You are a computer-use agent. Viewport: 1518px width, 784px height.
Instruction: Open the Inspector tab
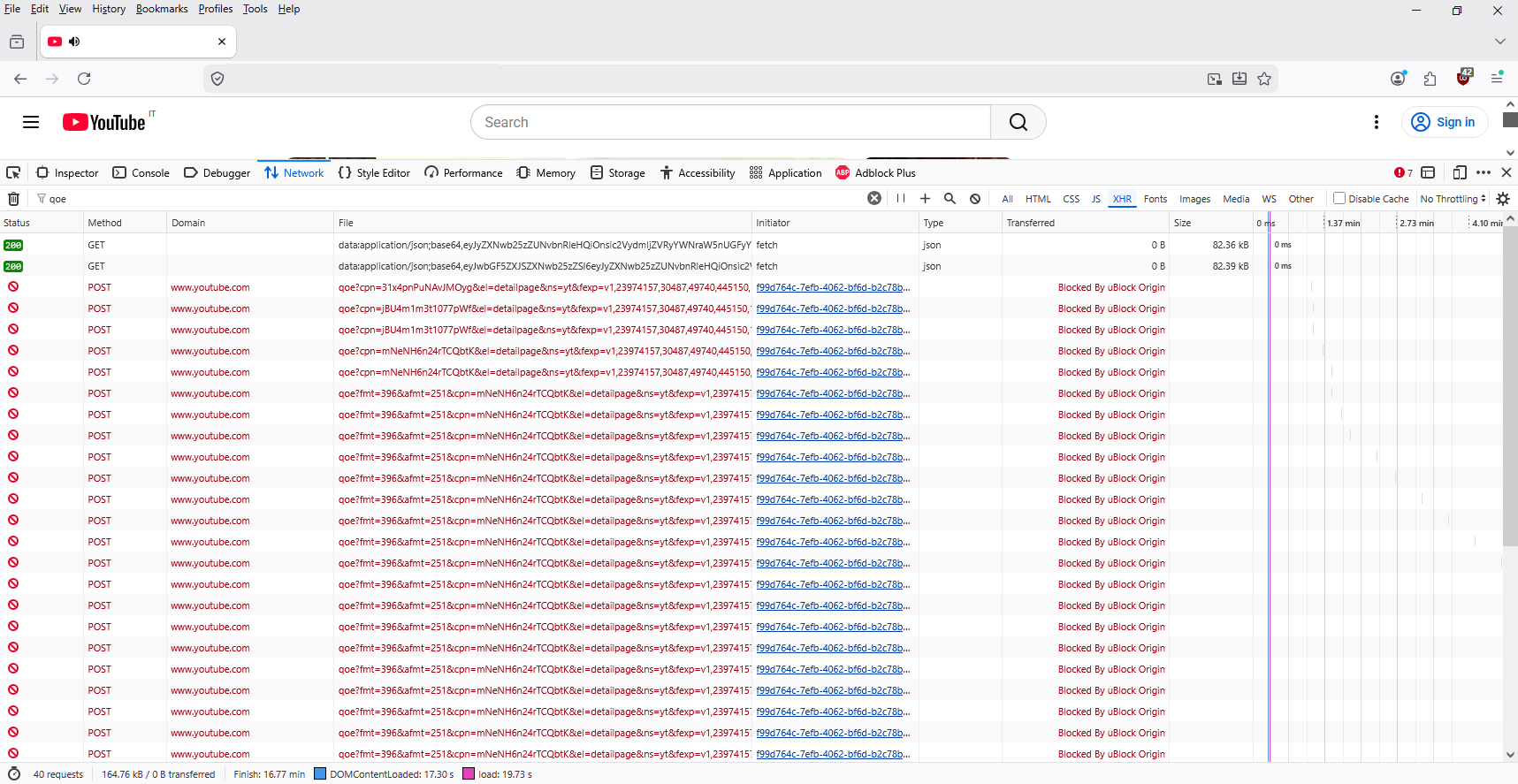tap(67, 173)
